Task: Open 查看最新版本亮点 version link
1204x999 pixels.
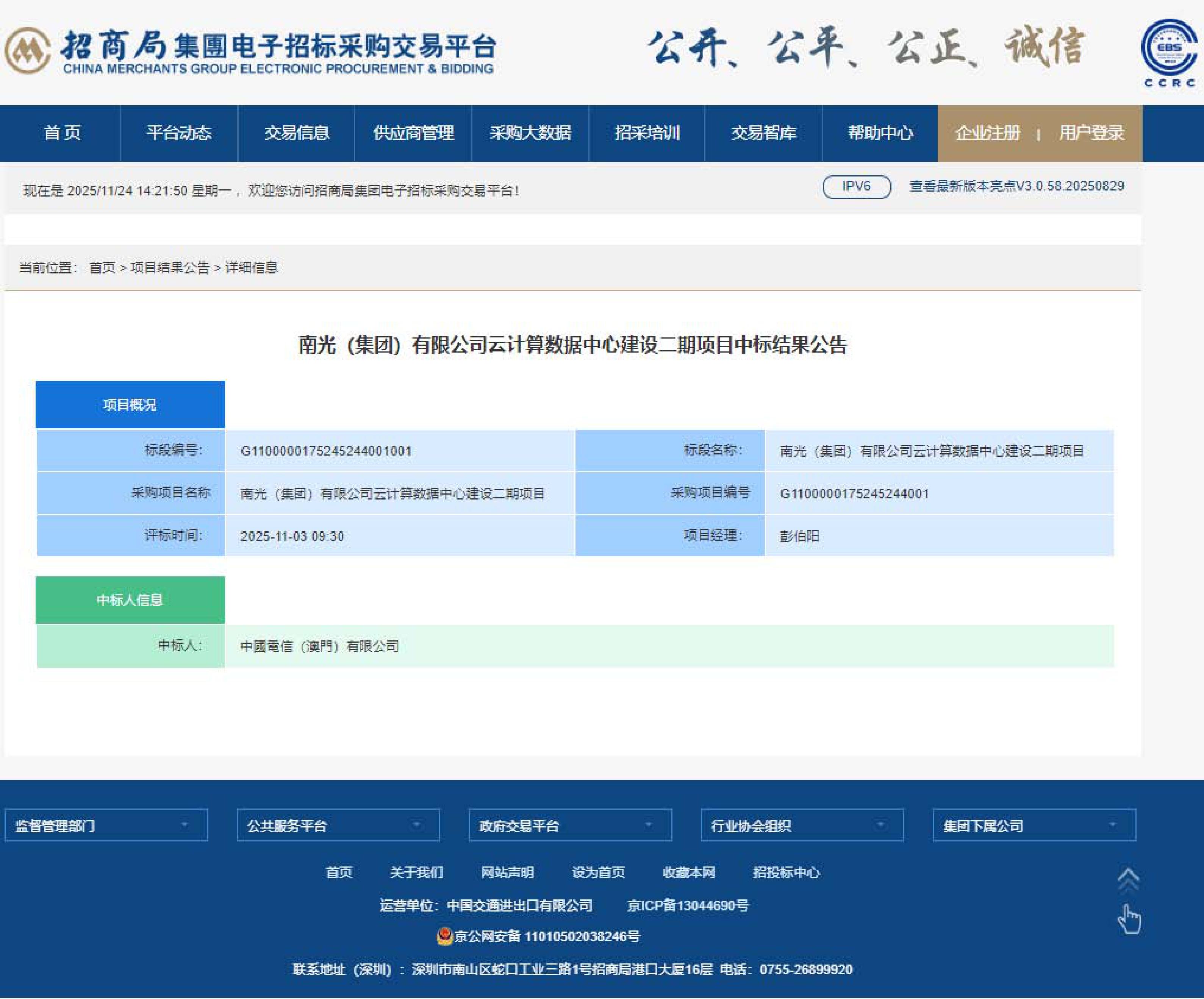Action: coord(1016,186)
